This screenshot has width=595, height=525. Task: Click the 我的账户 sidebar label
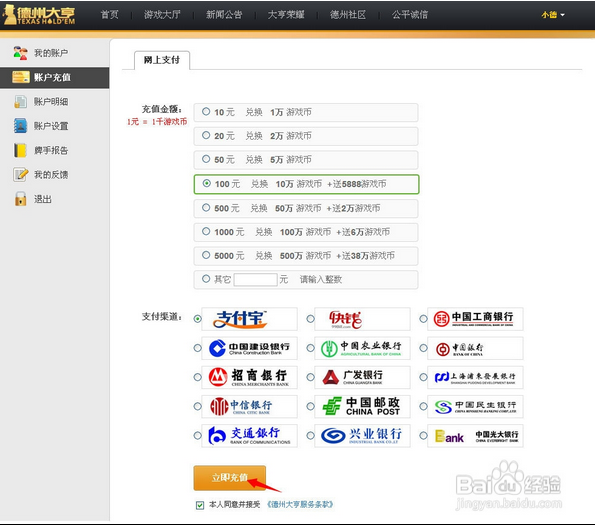coord(51,53)
